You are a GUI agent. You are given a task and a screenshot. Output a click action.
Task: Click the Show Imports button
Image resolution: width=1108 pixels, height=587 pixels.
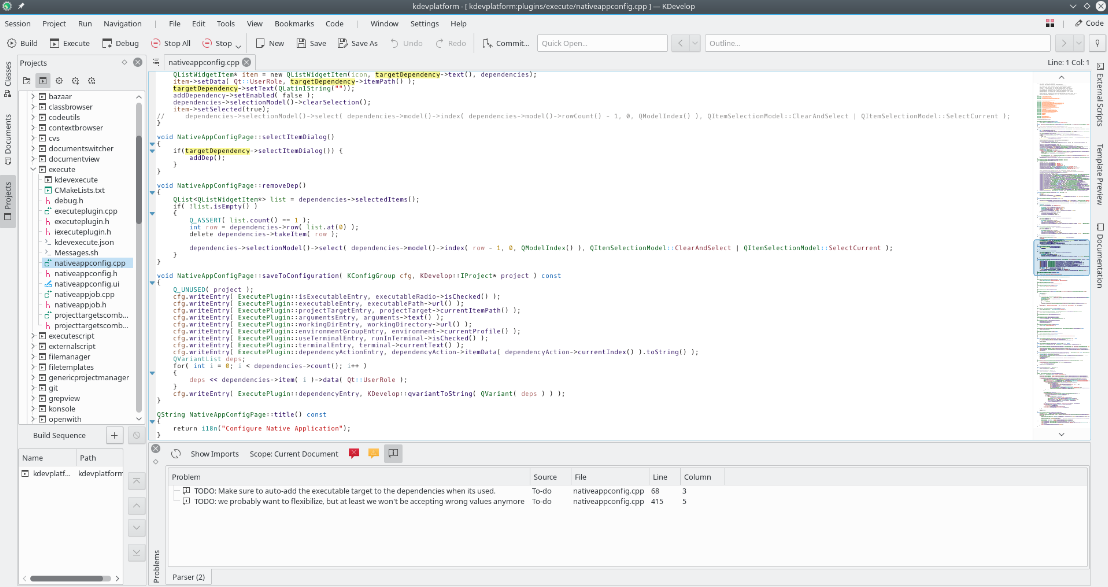click(x=214, y=453)
